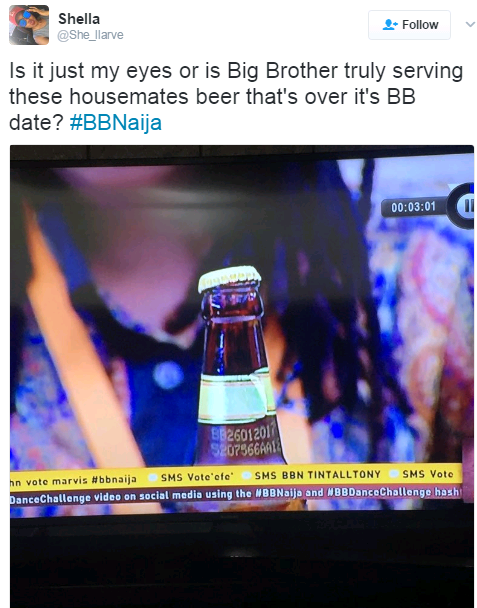Open the attached TV screen photo
The width and height of the screenshot is (477, 608).
242,377
